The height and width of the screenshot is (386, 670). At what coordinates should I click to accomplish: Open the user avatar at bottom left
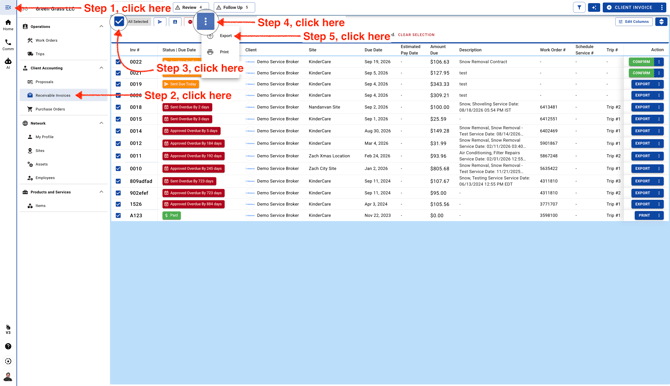pos(8,377)
